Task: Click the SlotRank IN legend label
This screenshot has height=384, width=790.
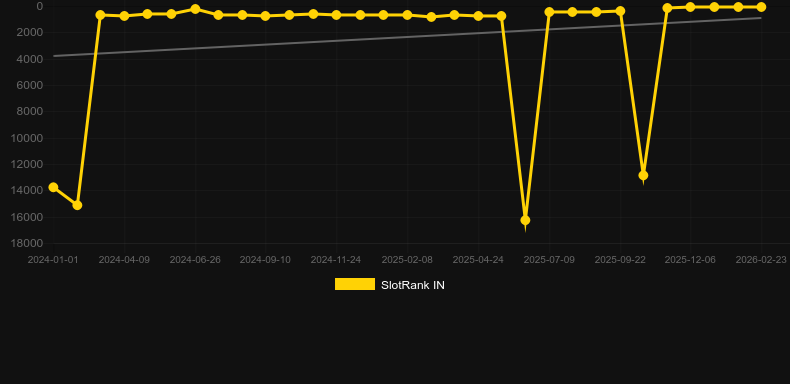Action: [x=413, y=285]
